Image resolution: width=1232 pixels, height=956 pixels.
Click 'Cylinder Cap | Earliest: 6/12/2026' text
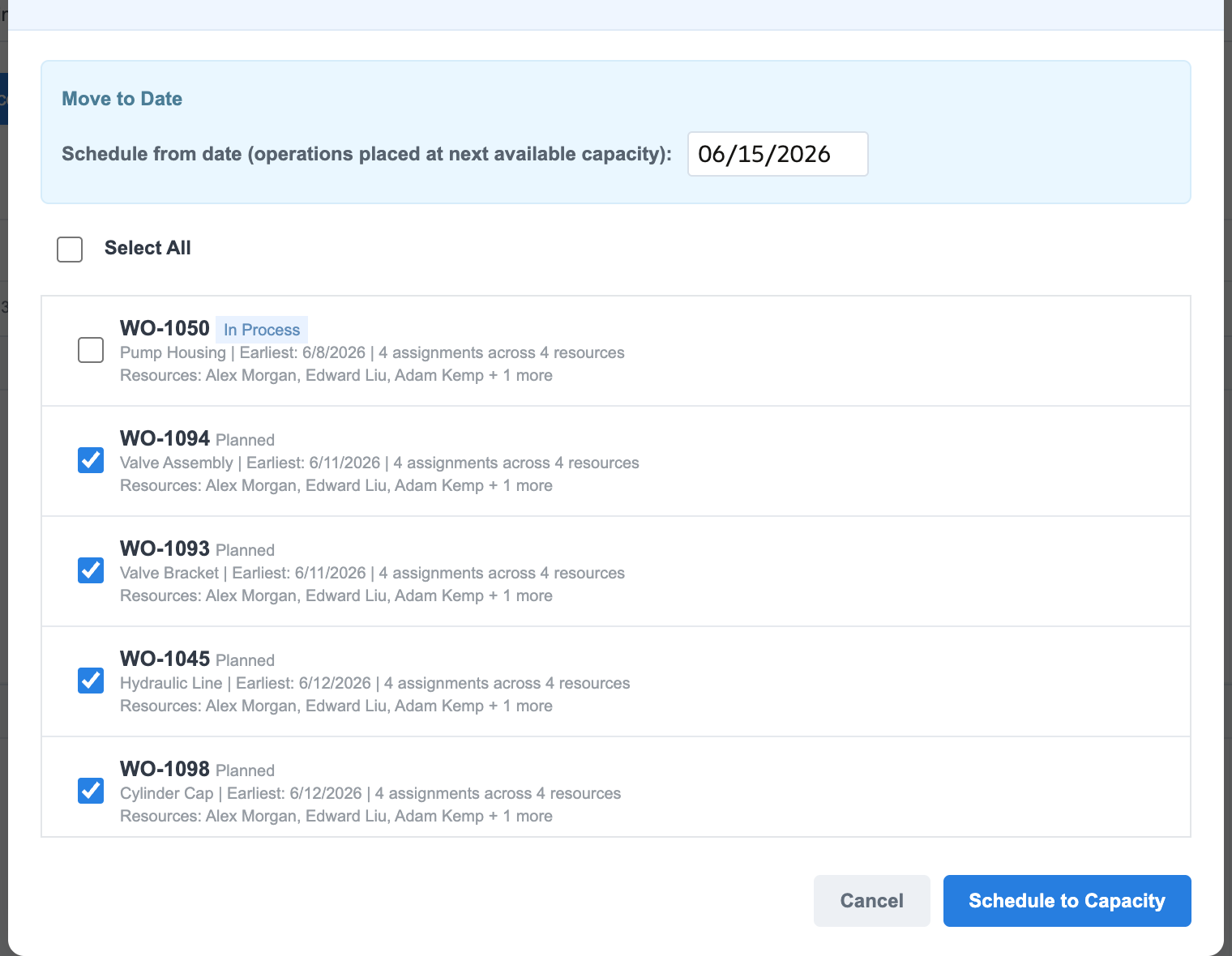click(241, 793)
